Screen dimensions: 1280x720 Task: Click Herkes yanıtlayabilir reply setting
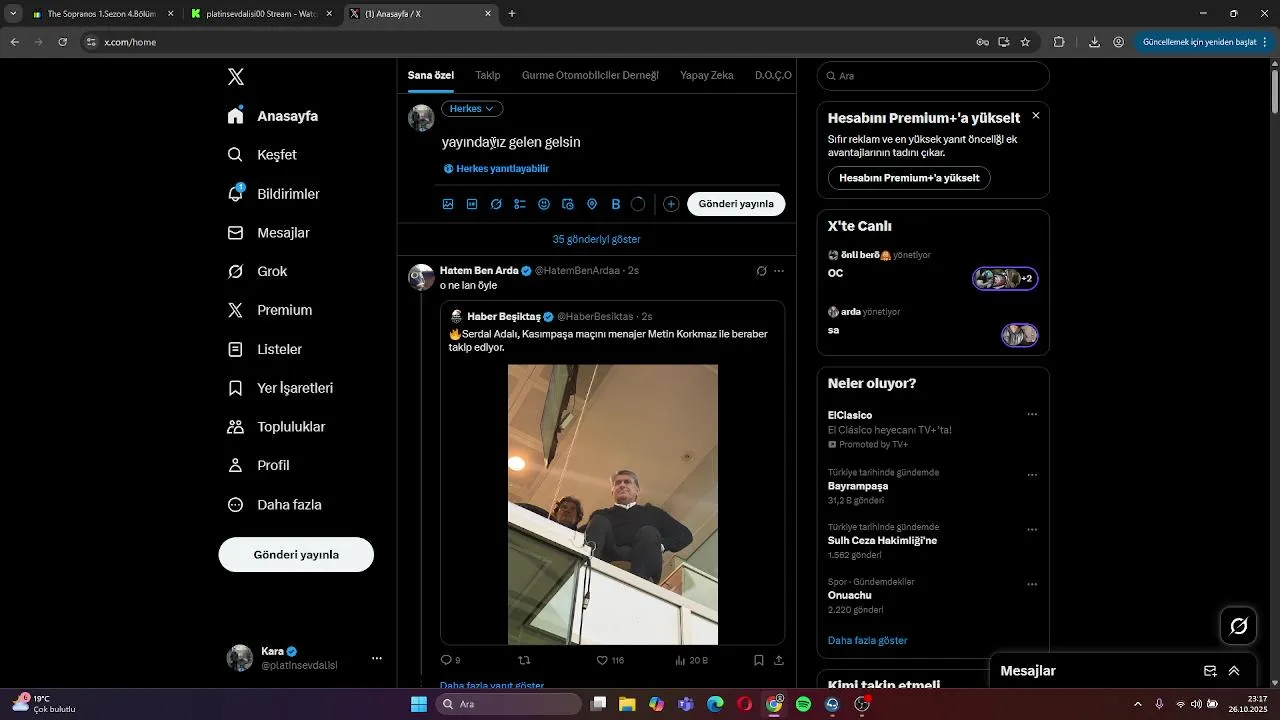pos(496,169)
